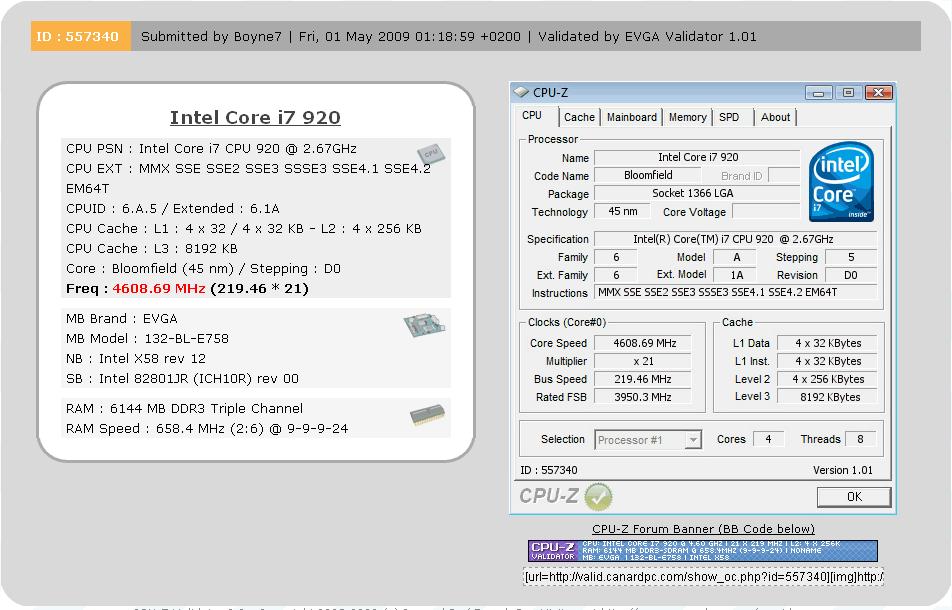
Task: Maximize the CPU-Z window
Action: 848,93
